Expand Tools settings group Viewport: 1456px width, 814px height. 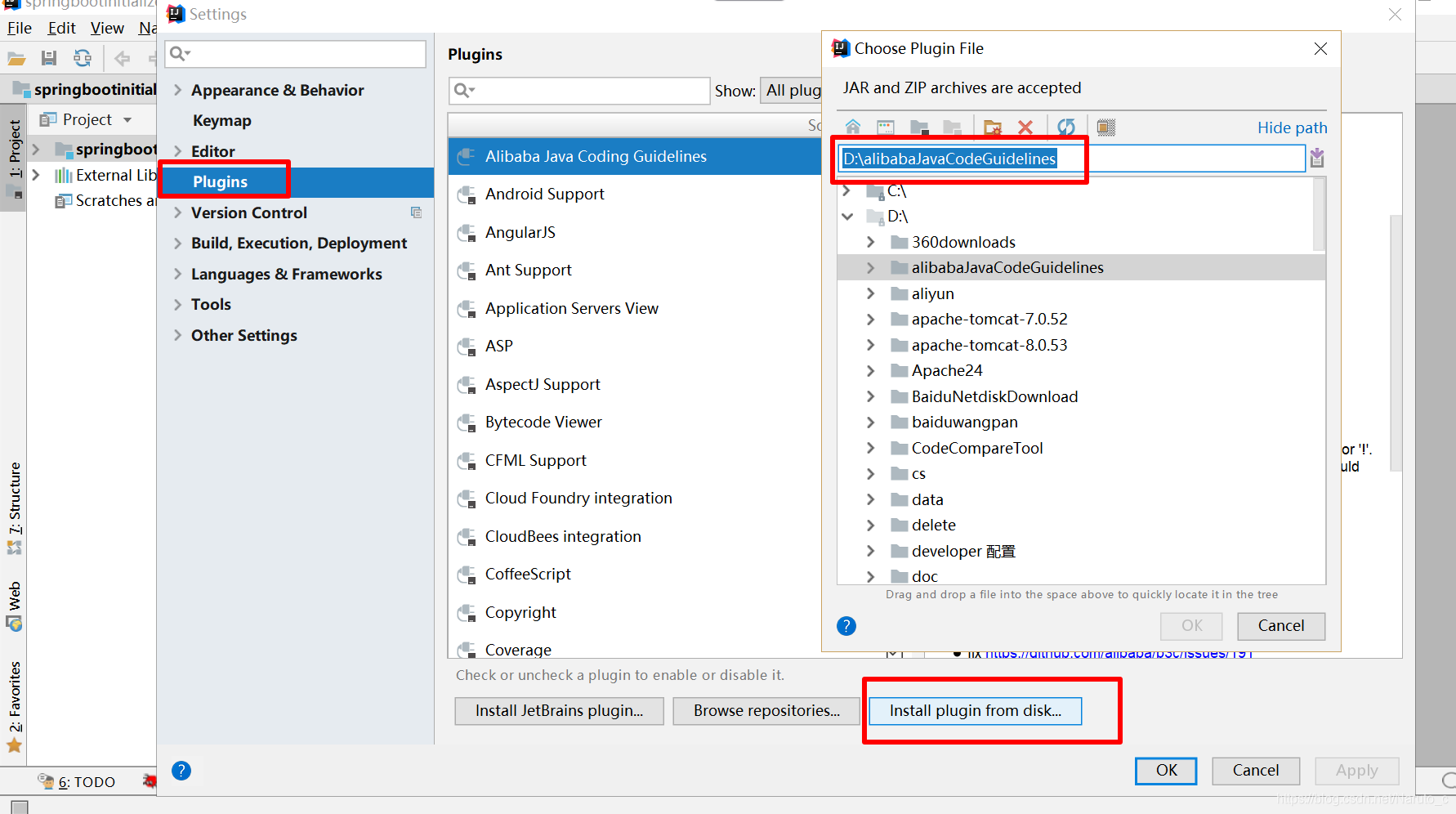[177, 304]
